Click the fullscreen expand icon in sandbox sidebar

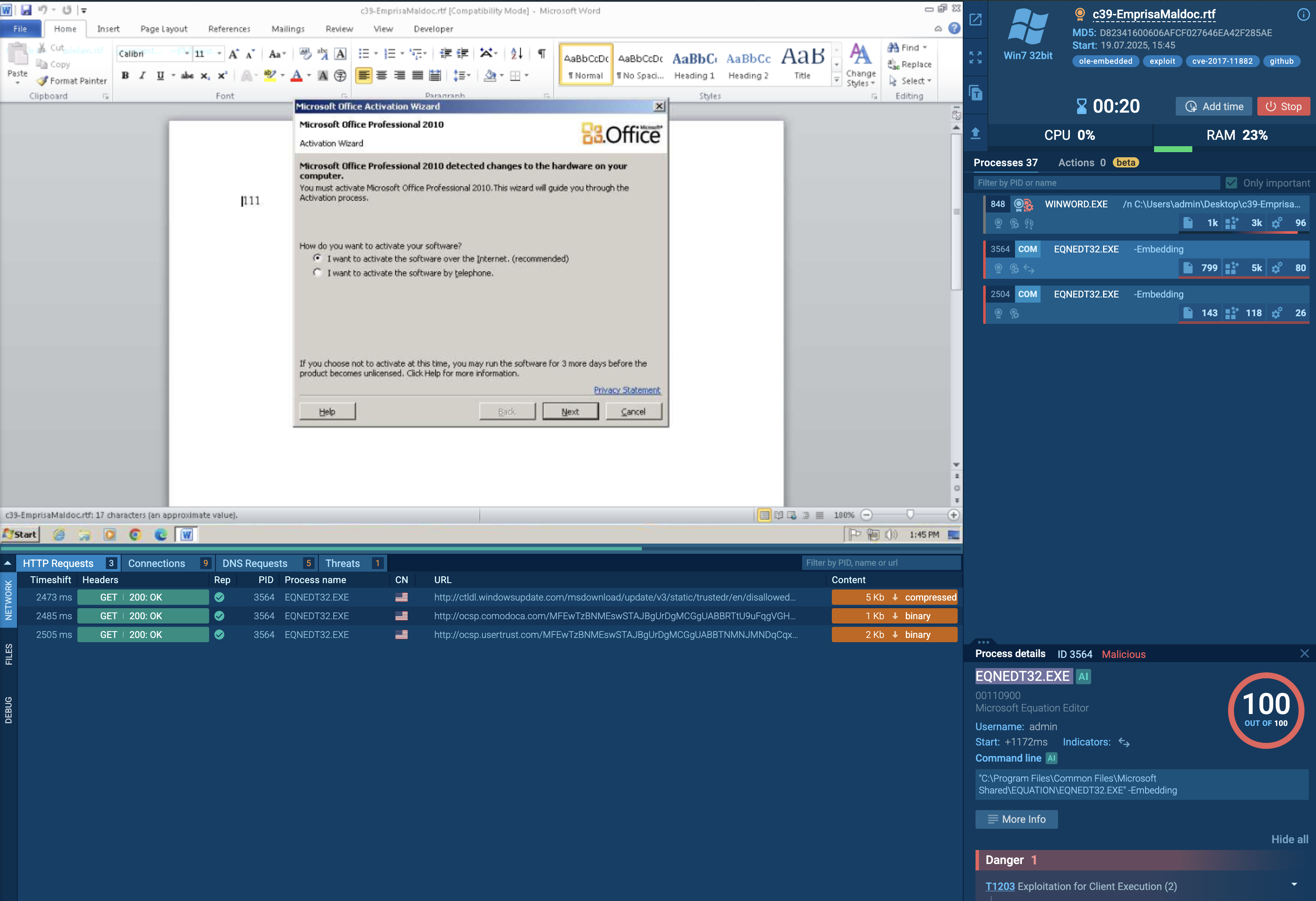pos(975,57)
